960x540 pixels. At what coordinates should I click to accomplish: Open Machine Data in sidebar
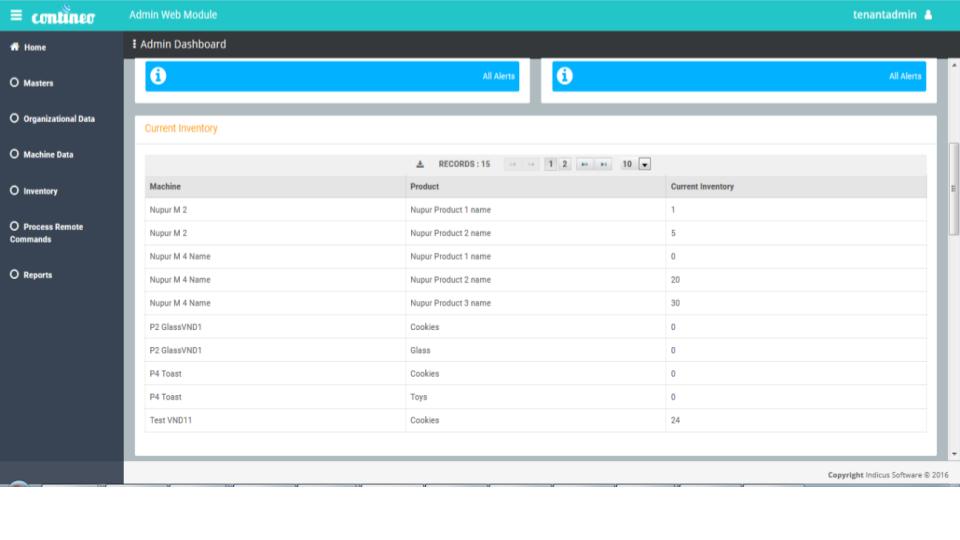pos(42,154)
